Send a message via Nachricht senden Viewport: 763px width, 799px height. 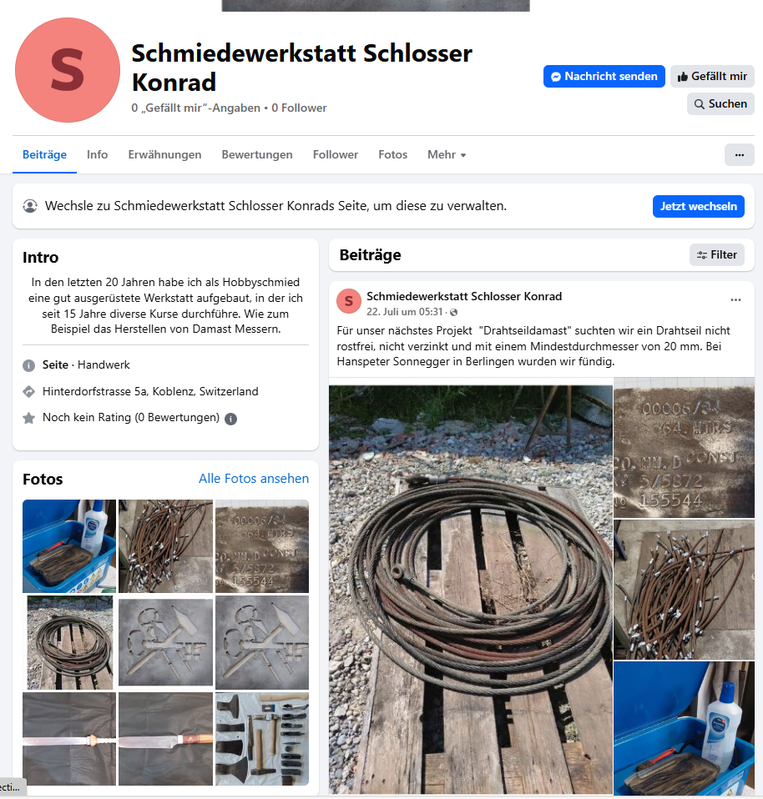pyautogui.click(x=604, y=76)
